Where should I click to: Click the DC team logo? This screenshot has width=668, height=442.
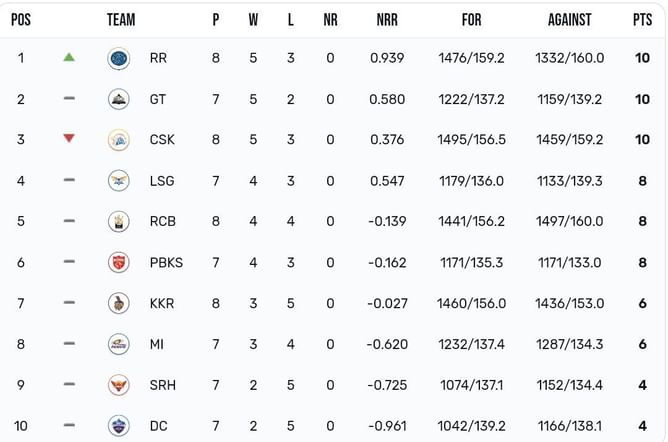click(118, 426)
